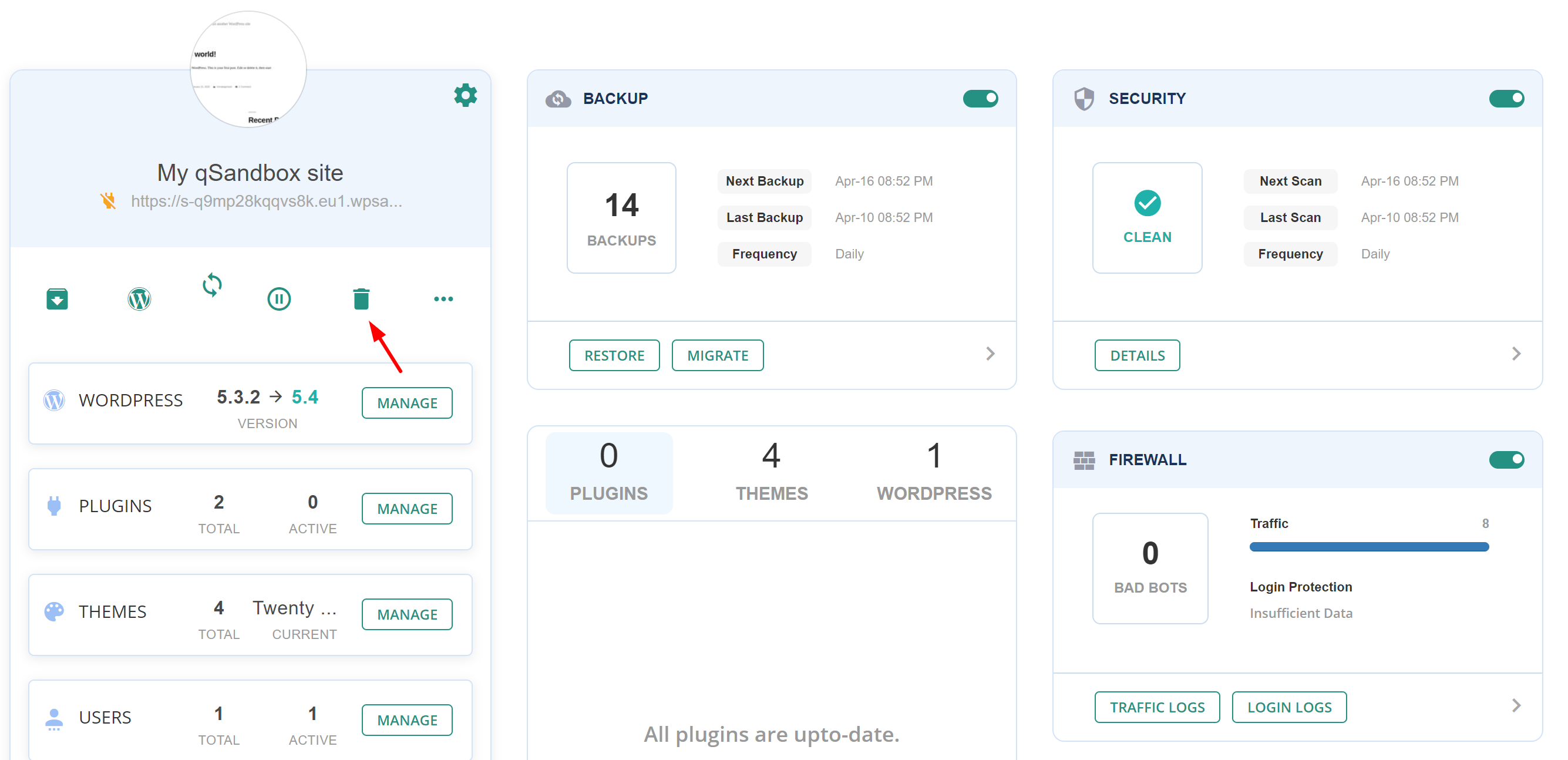Open site settings gear icon

[465, 96]
